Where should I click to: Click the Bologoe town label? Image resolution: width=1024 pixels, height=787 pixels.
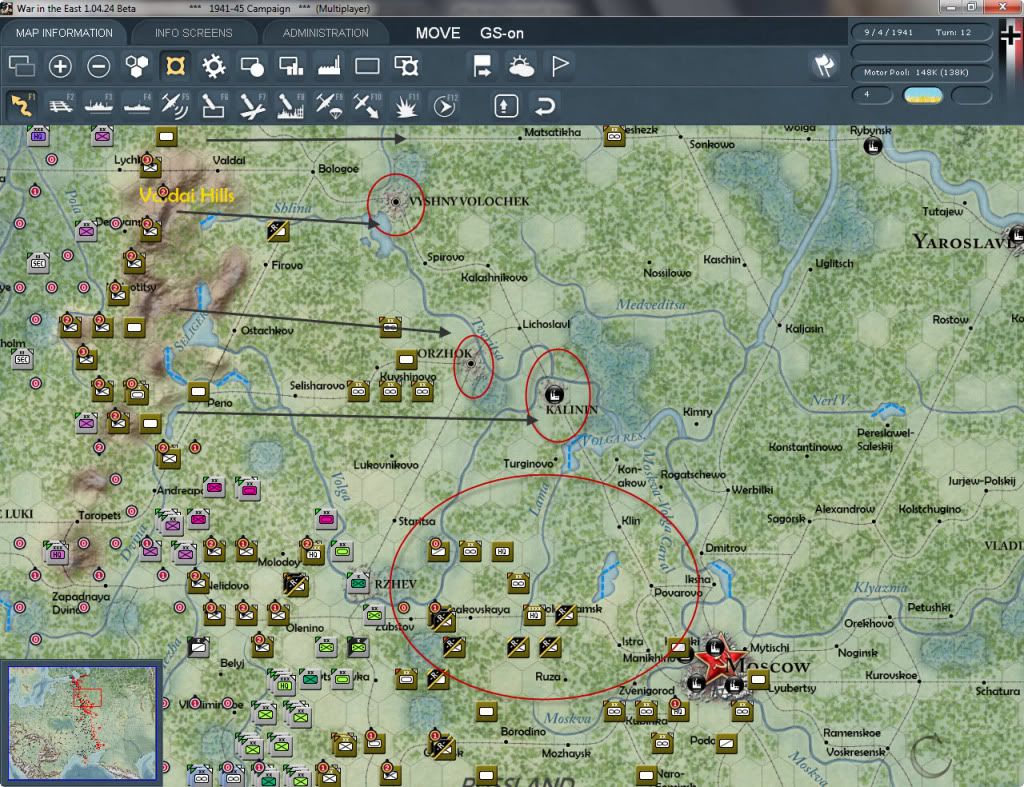click(x=338, y=169)
